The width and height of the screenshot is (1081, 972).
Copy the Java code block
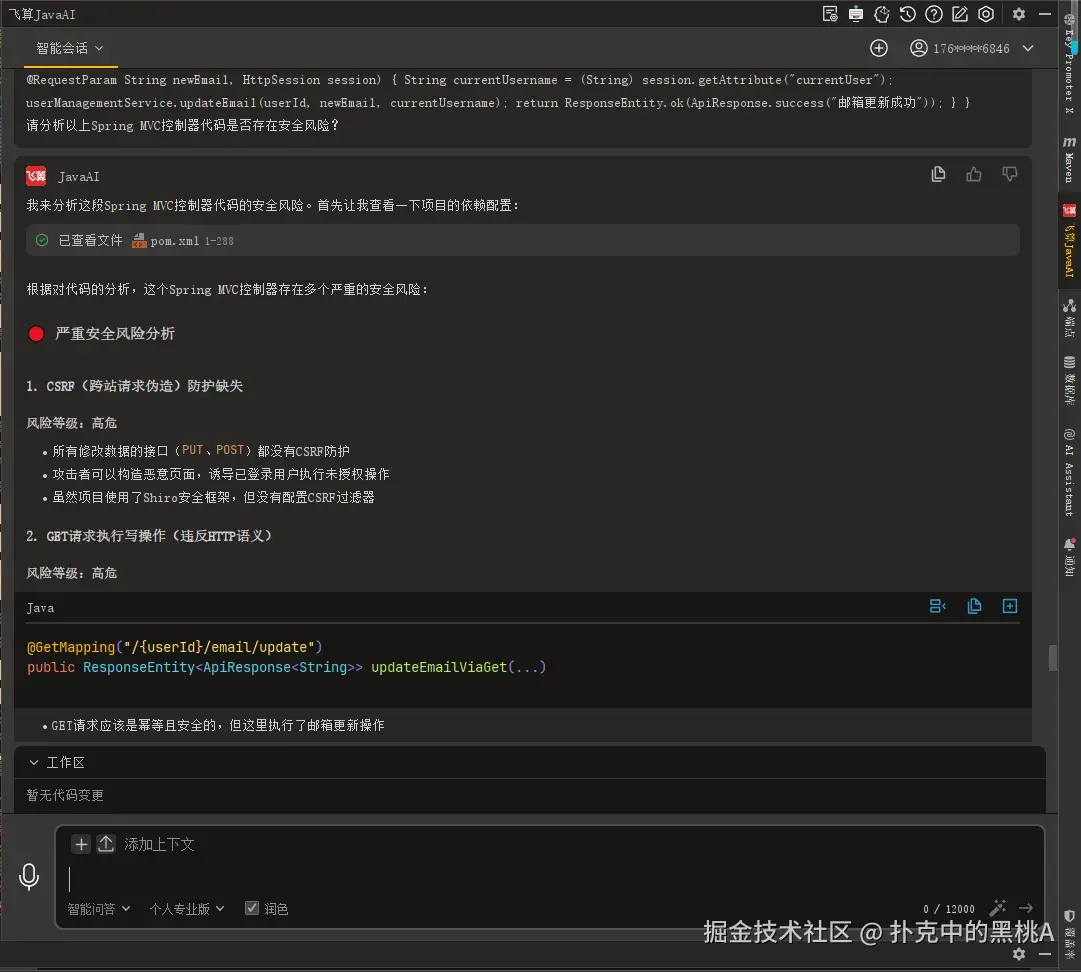[x=974, y=606]
